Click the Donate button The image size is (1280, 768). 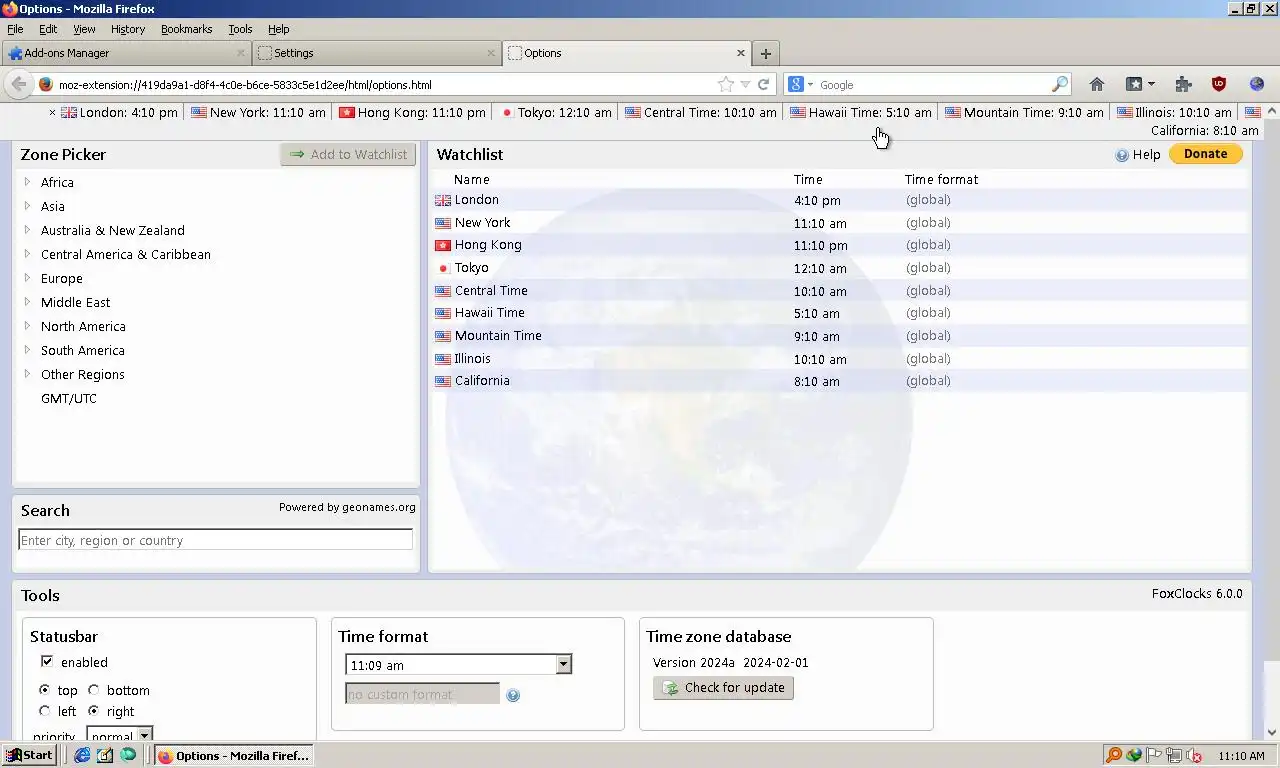point(1206,154)
